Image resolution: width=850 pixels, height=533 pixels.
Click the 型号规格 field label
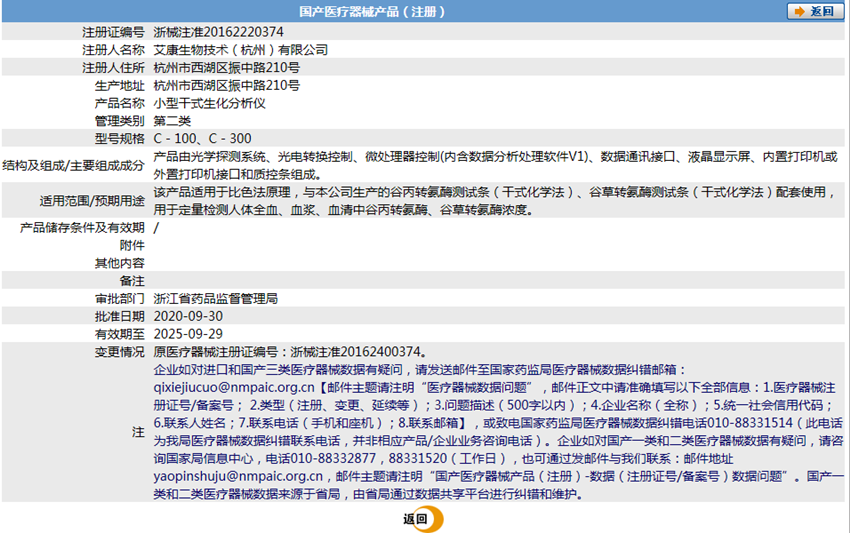(120, 139)
